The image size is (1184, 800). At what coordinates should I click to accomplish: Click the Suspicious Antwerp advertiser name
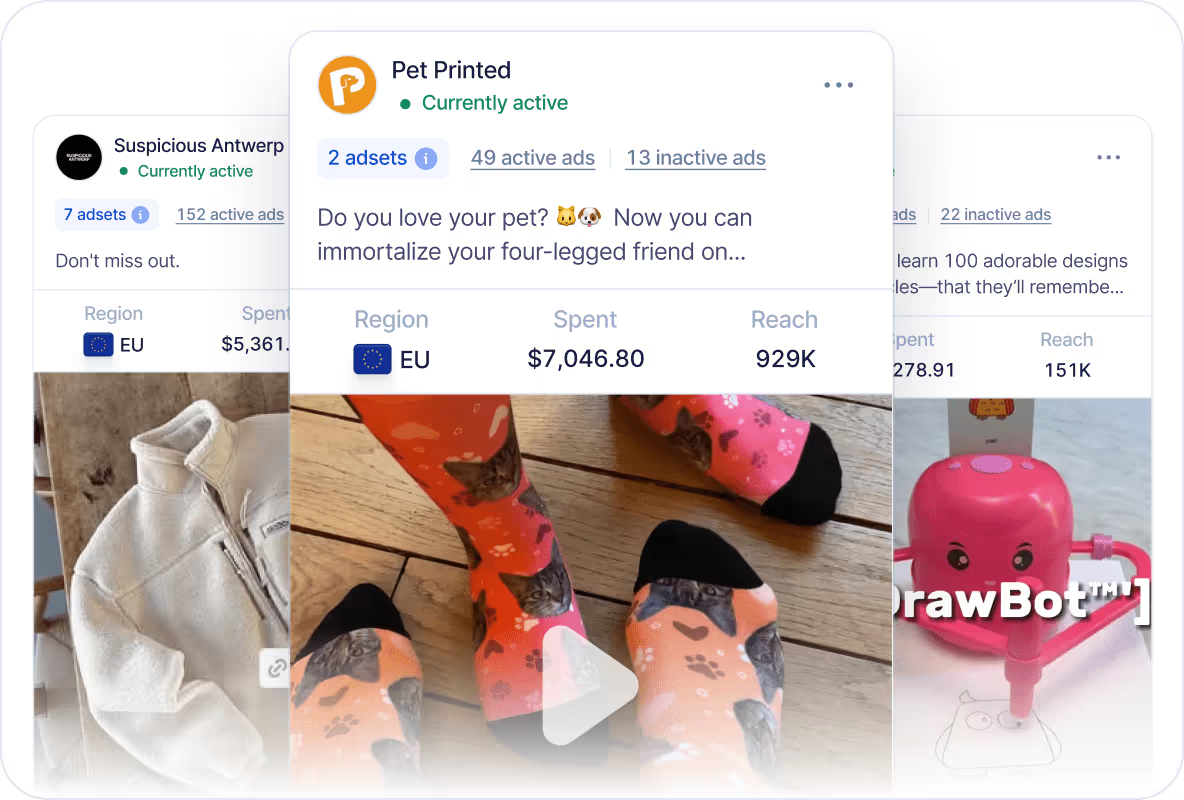199,145
